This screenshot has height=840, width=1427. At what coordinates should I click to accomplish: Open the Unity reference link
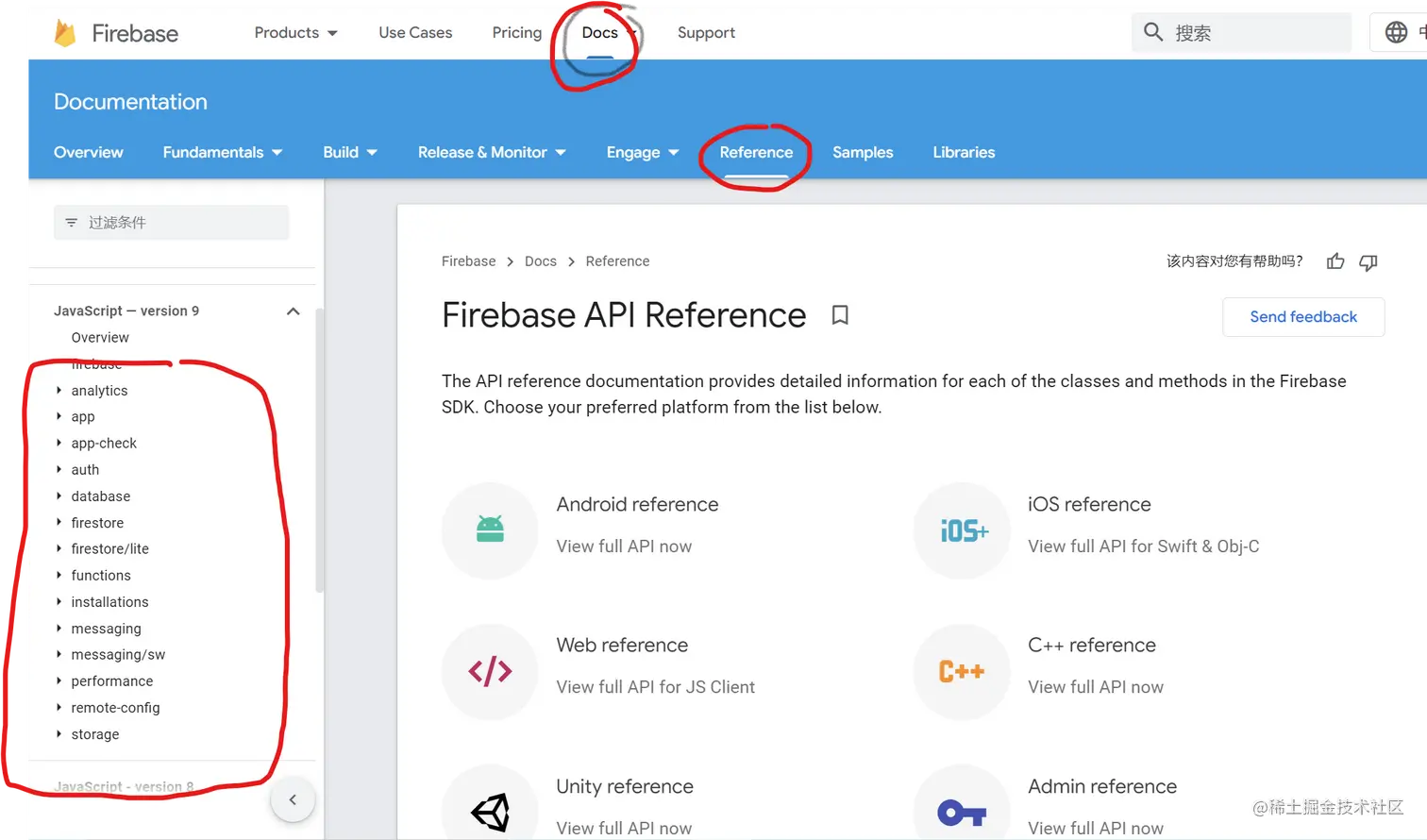(x=625, y=786)
